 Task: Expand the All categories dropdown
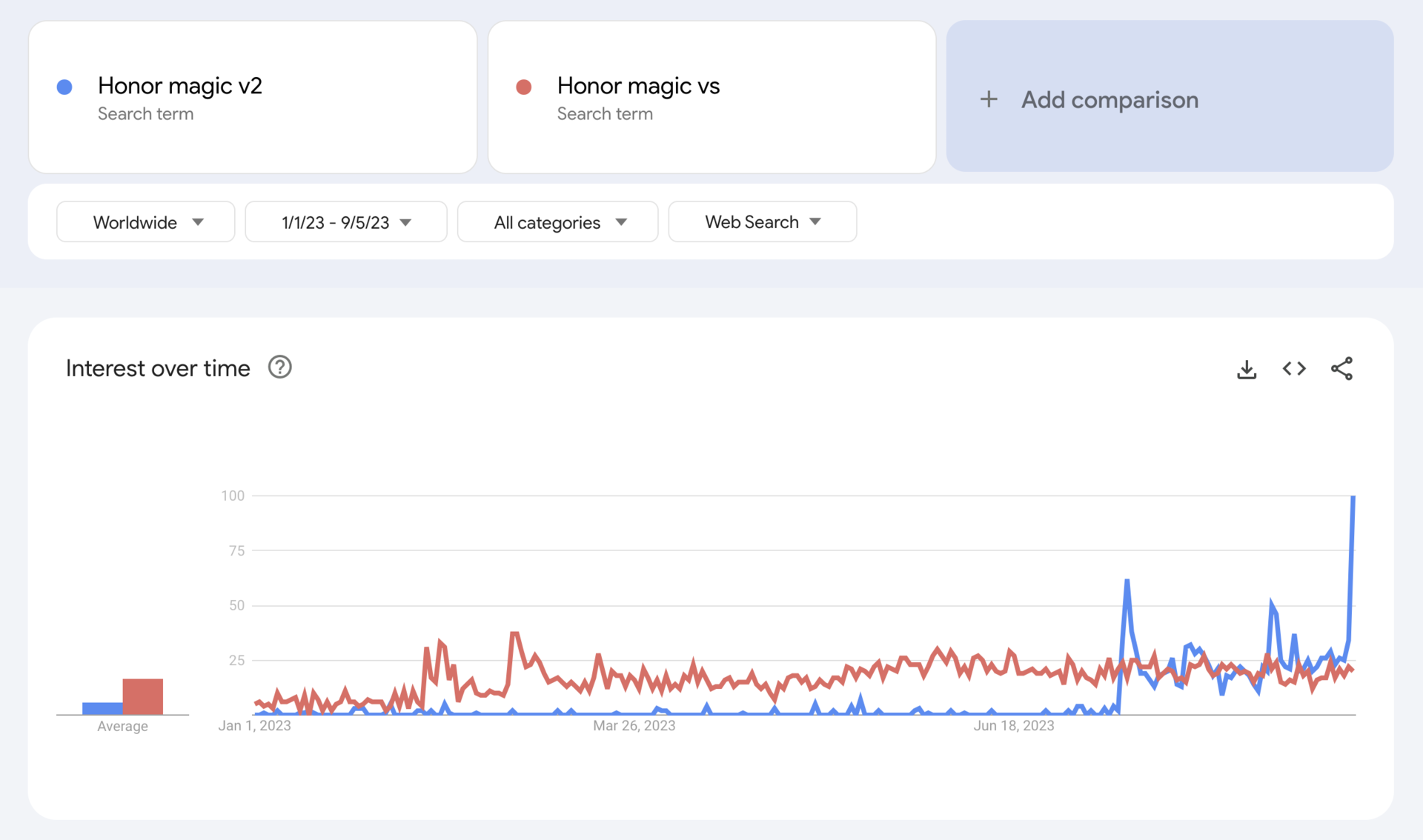pyautogui.click(x=557, y=222)
